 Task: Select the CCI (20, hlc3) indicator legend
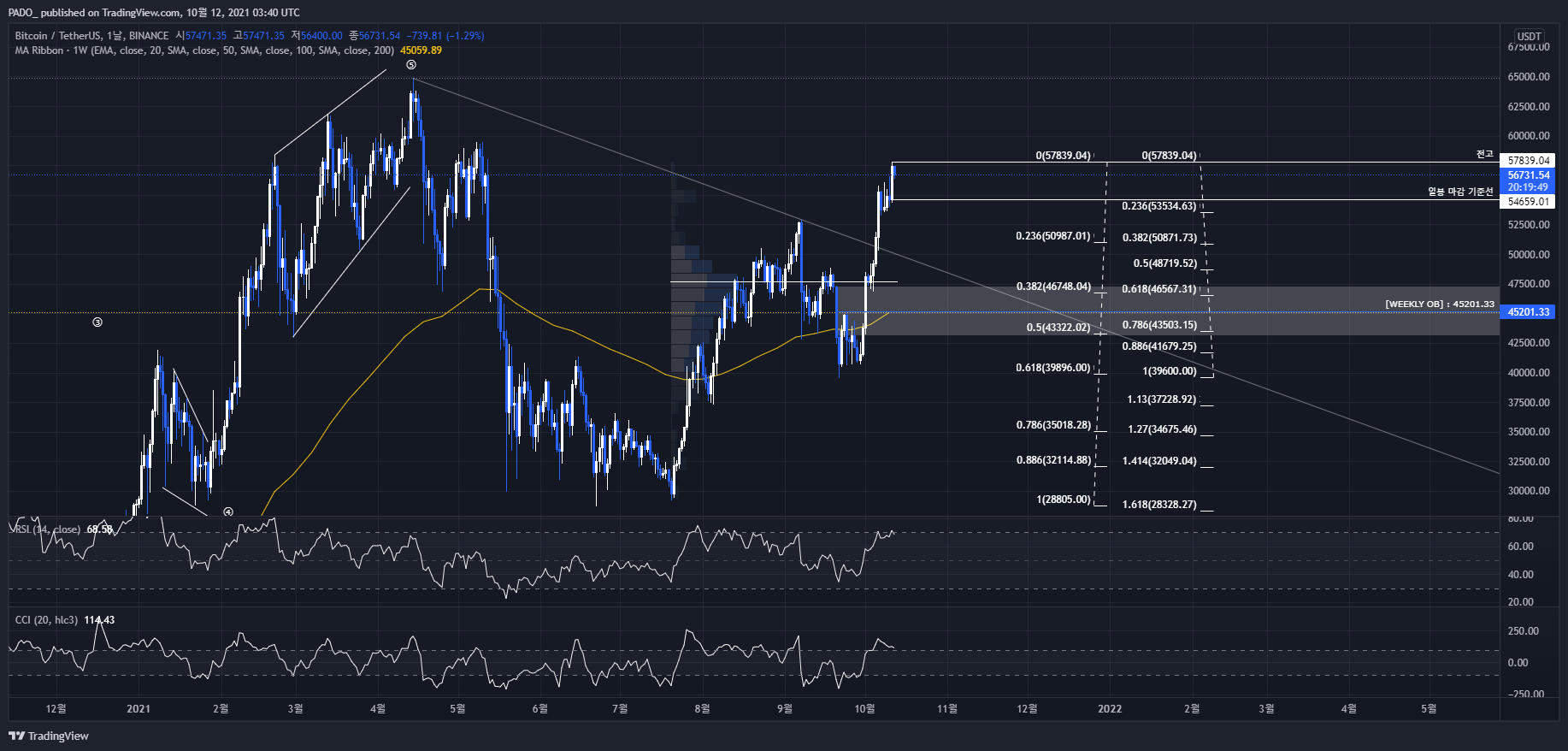pos(46,620)
